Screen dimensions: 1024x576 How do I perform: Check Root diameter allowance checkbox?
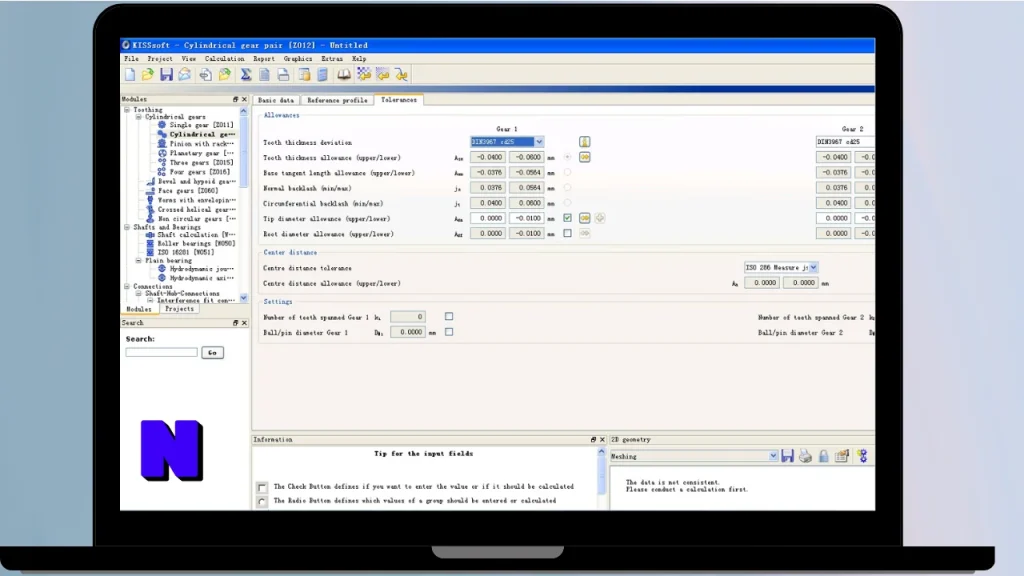coord(567,233)
